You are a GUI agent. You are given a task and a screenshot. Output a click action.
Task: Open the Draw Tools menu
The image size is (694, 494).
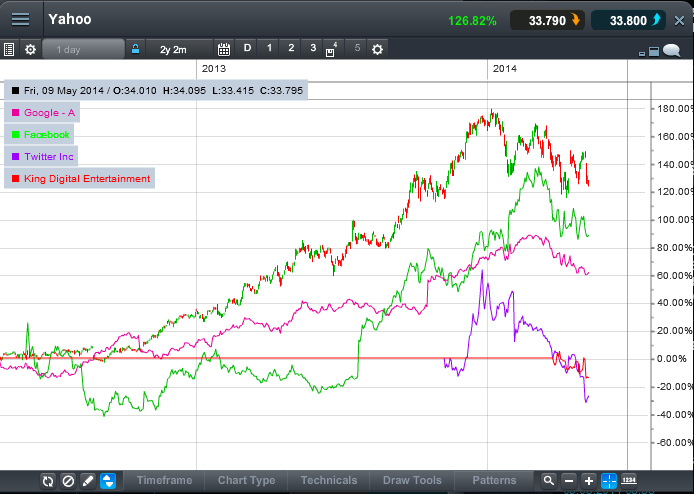click(x=412, y=480)
